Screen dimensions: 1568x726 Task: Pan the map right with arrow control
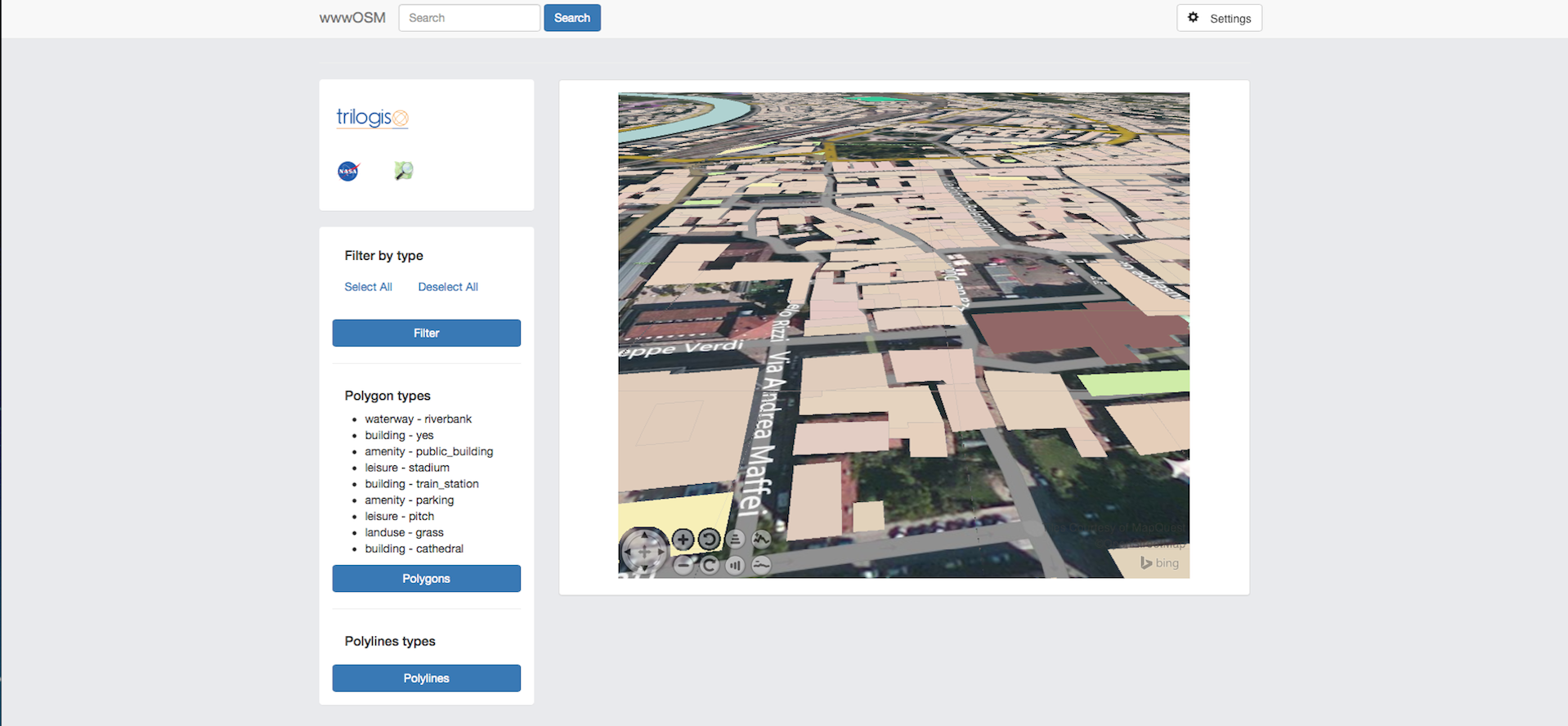(661, 552)
